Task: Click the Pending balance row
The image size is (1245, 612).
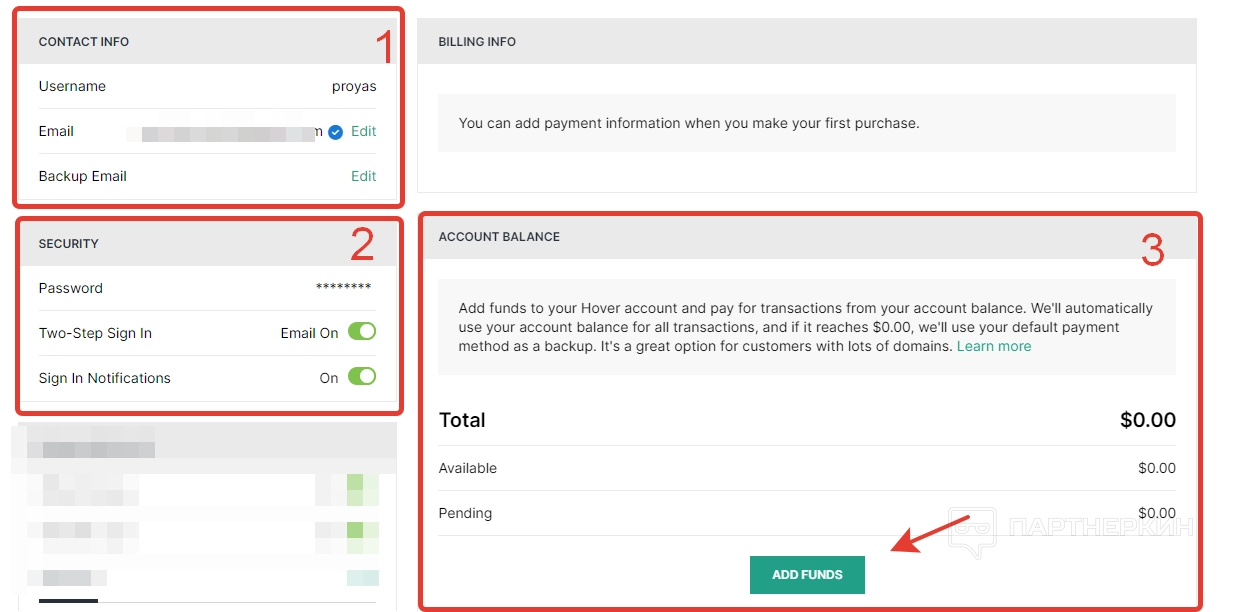Action: 806,513
